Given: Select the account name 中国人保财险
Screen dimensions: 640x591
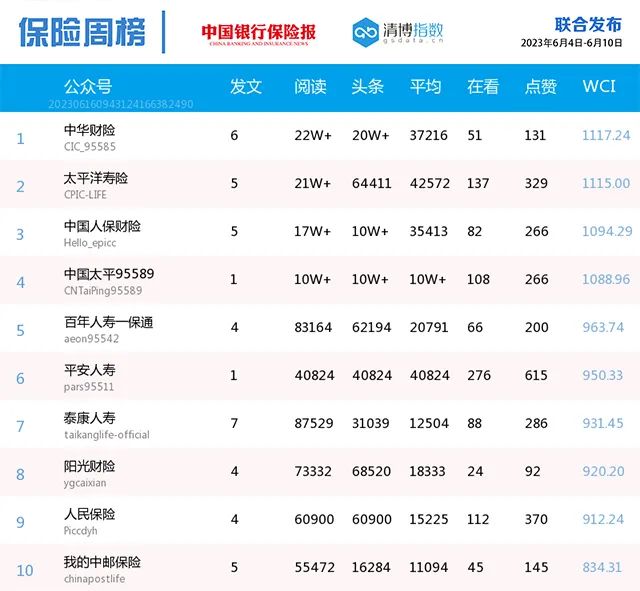Looking at the screenshot, I should [102, 226].
